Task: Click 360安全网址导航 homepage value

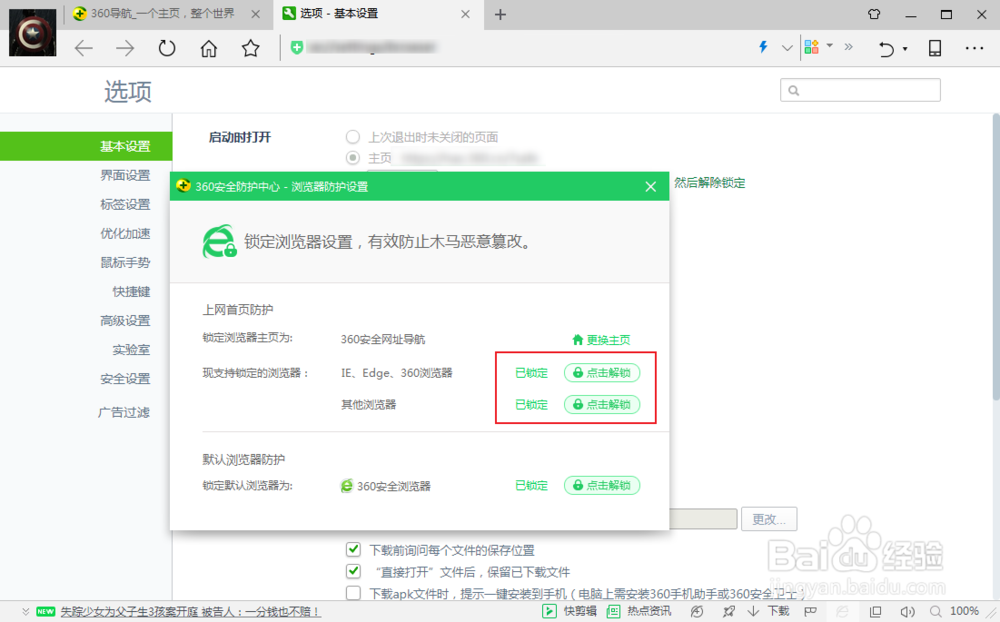Action: click(x=383, y=339)
